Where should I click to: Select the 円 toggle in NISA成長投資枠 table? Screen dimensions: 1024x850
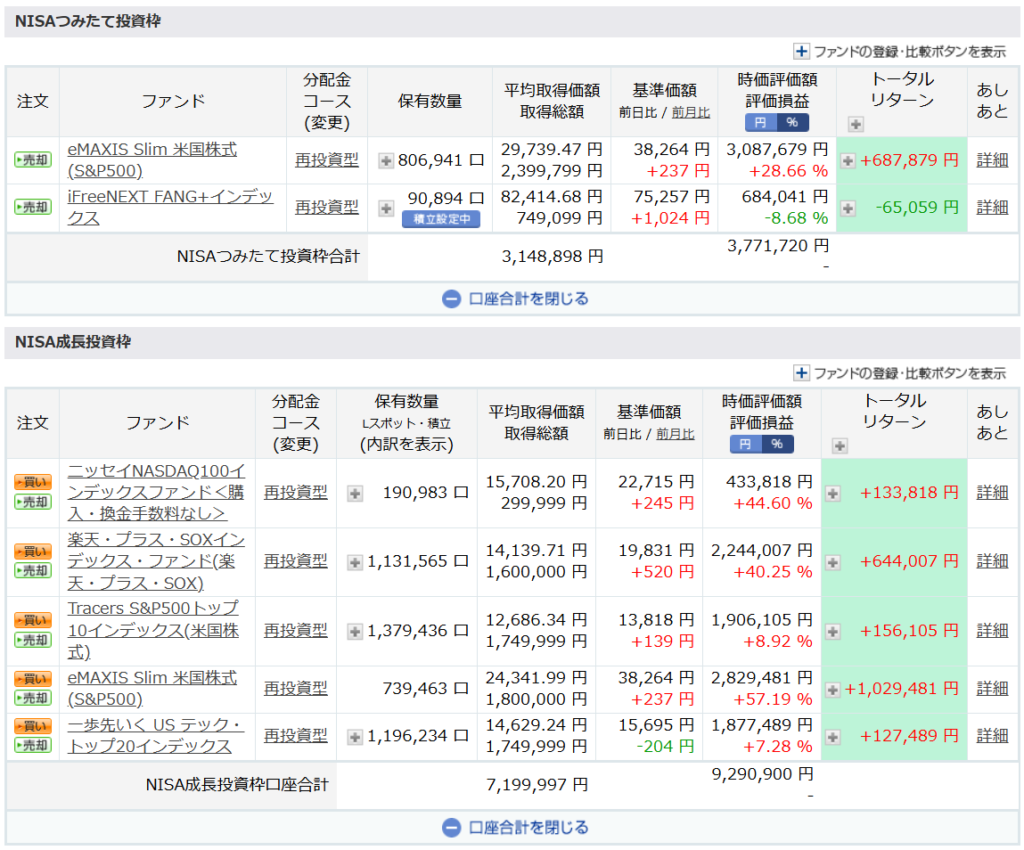click(x=745, y=444)
